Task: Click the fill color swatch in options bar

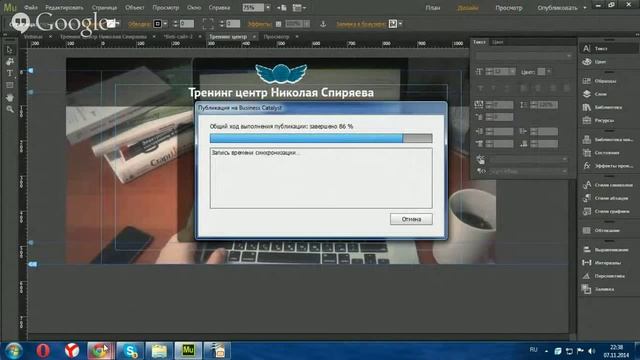Action: 111,24
